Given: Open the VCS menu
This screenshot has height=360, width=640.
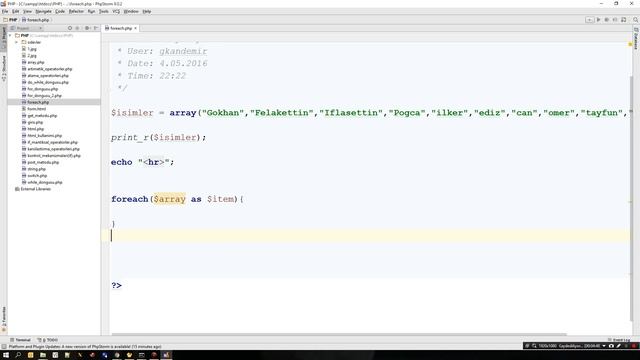Looking at the screenshot, I should [x=116, y=11].
